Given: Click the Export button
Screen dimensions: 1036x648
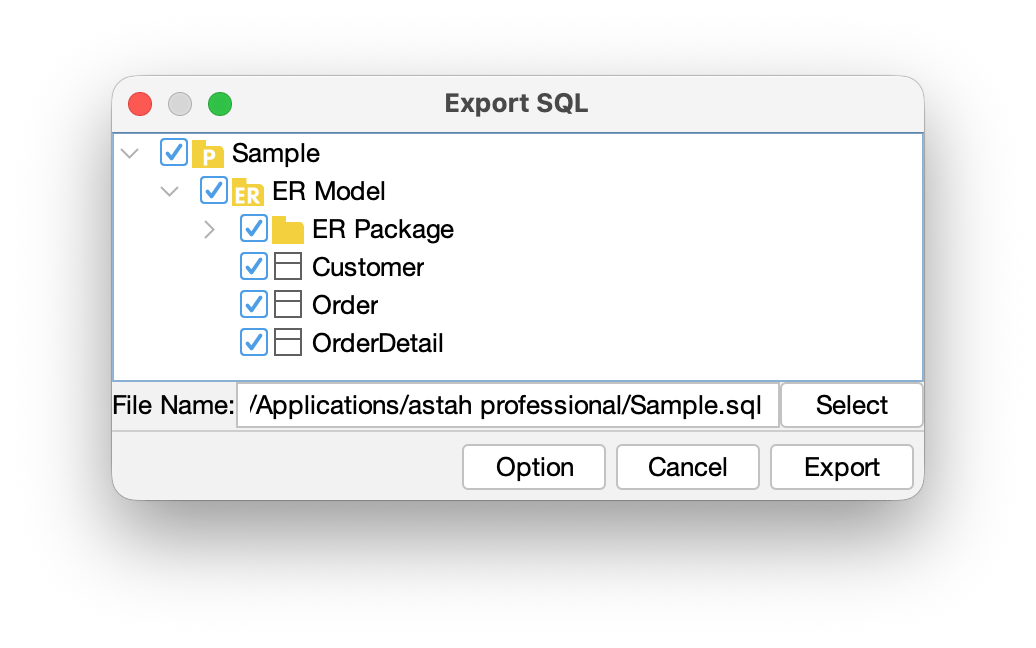Looking at the screenshot, I should click(x=841, y=467).
